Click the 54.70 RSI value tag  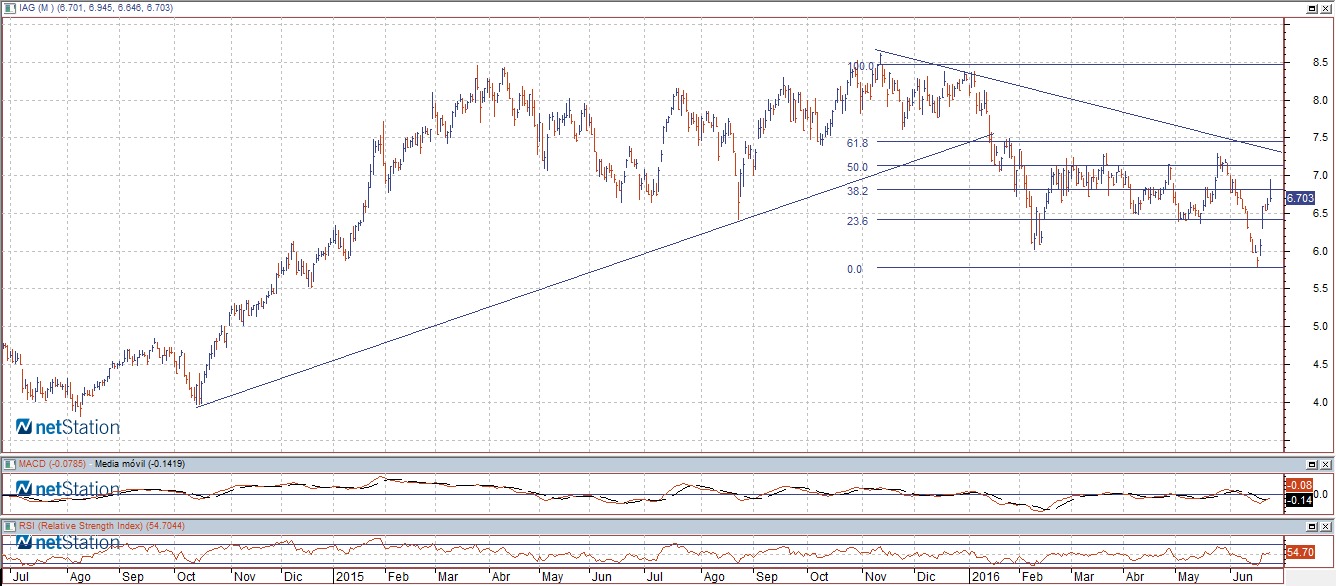tap(1299, 552)
